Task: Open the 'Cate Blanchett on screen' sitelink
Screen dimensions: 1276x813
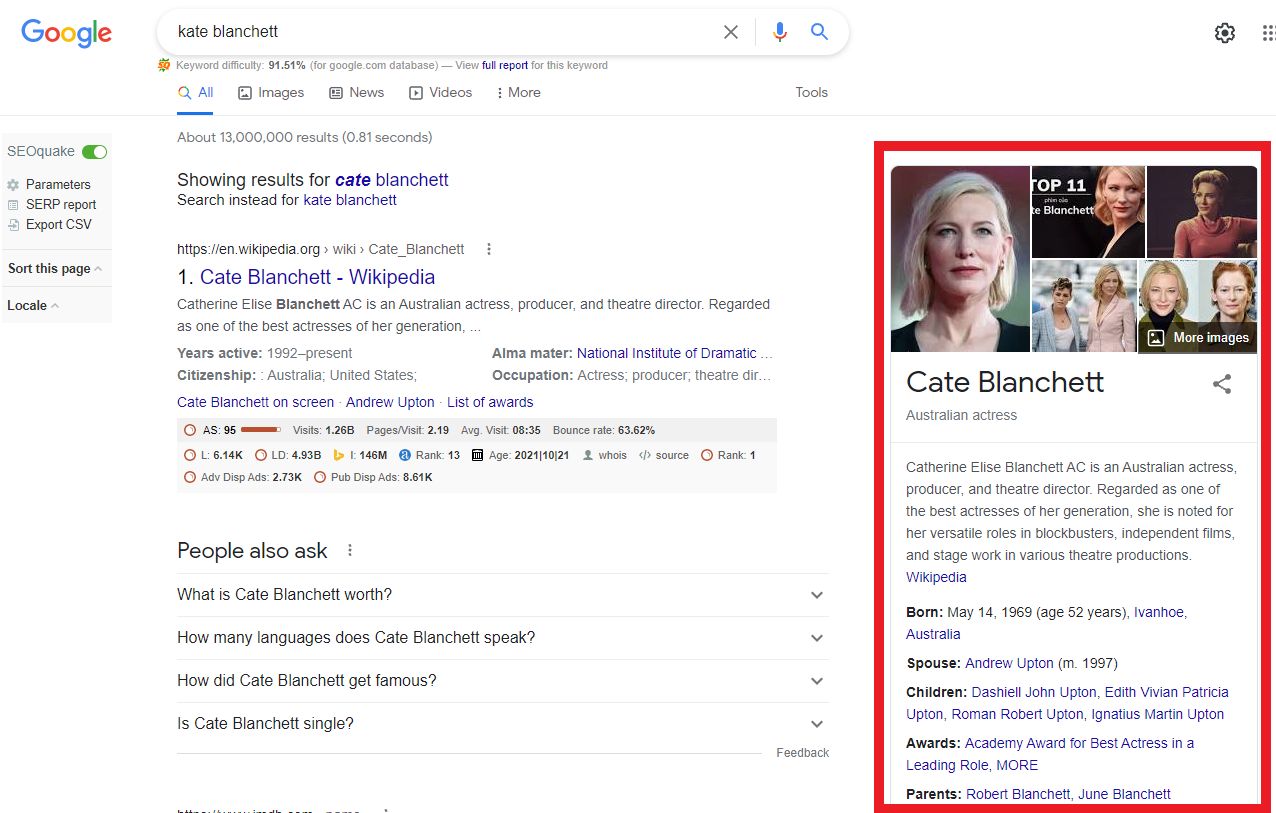Action: tap(255, 402)
